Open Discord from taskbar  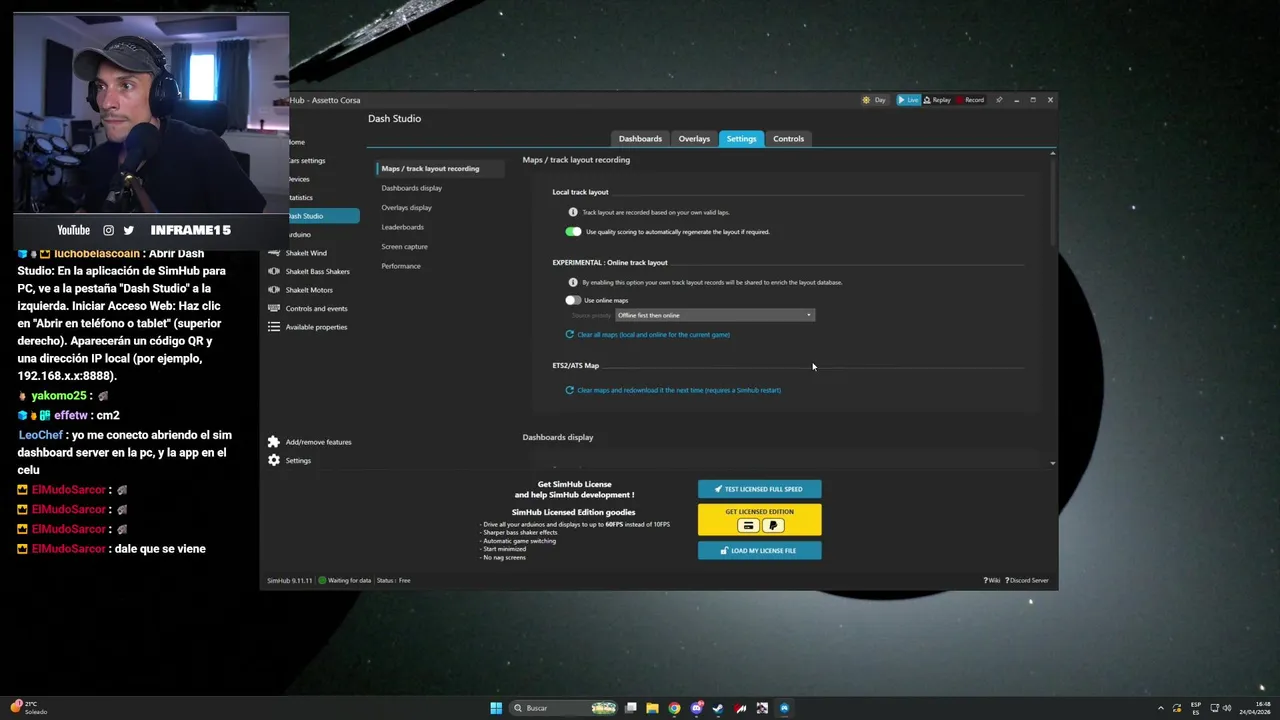click(x=696, y=708)
